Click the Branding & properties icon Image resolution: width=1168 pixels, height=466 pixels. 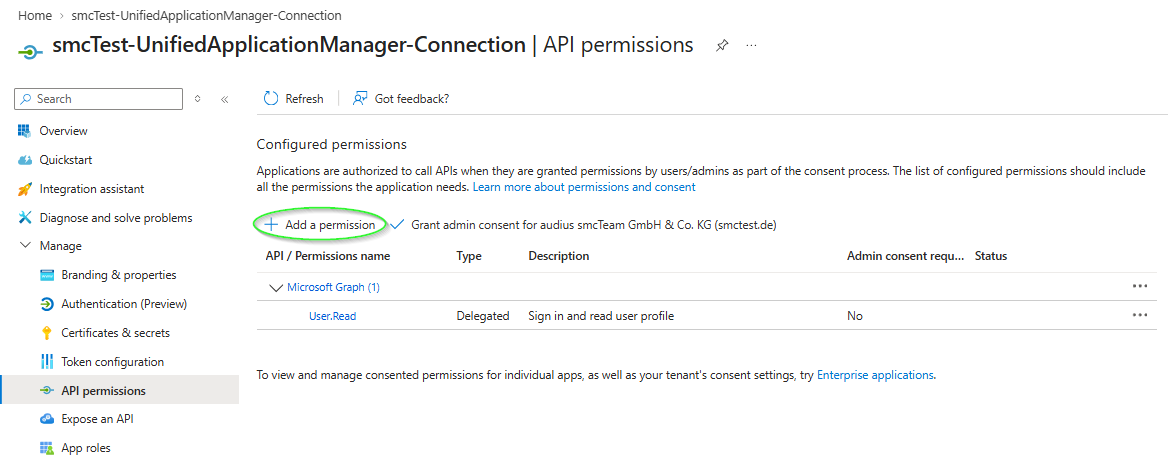click(x=47, y=275)
